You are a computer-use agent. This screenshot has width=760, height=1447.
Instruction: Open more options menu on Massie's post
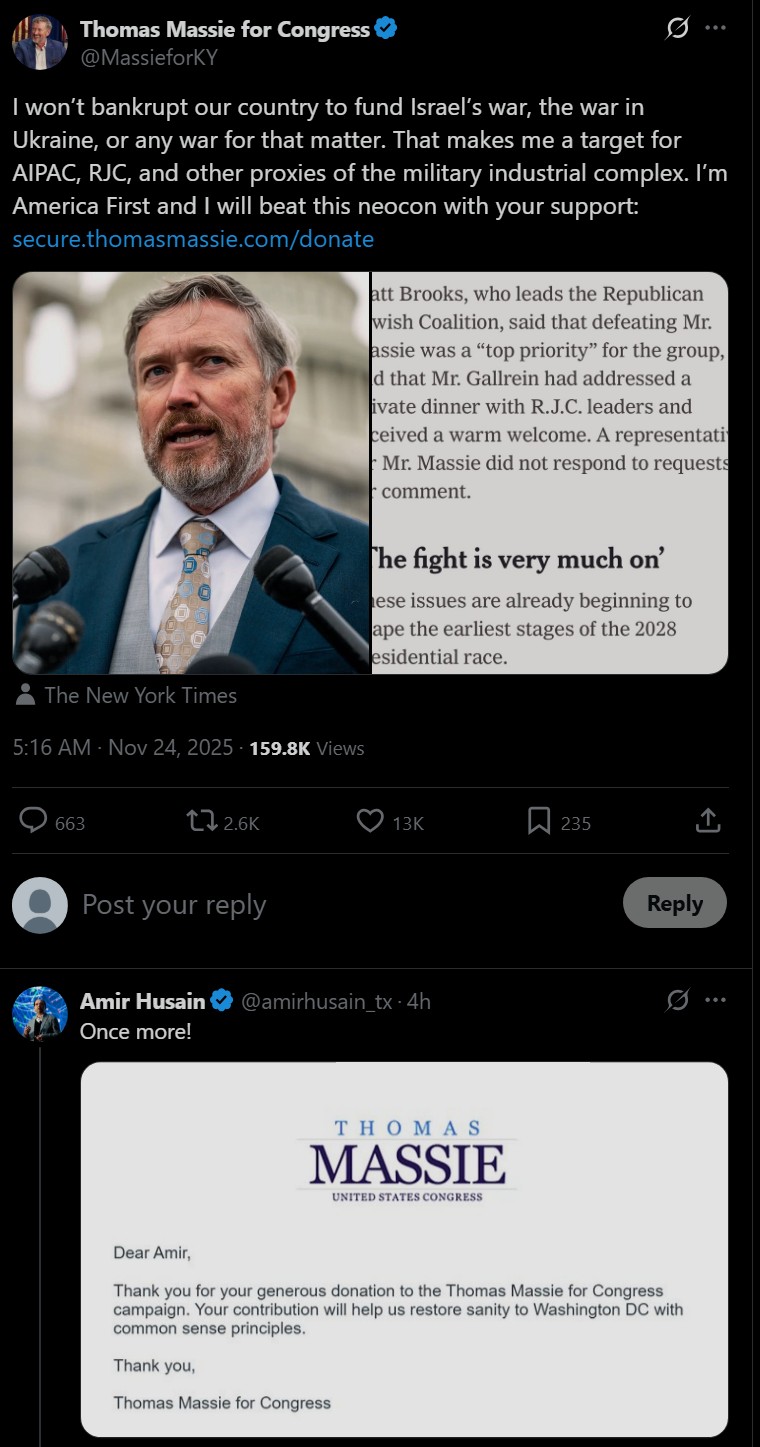[x=715, y=29]
